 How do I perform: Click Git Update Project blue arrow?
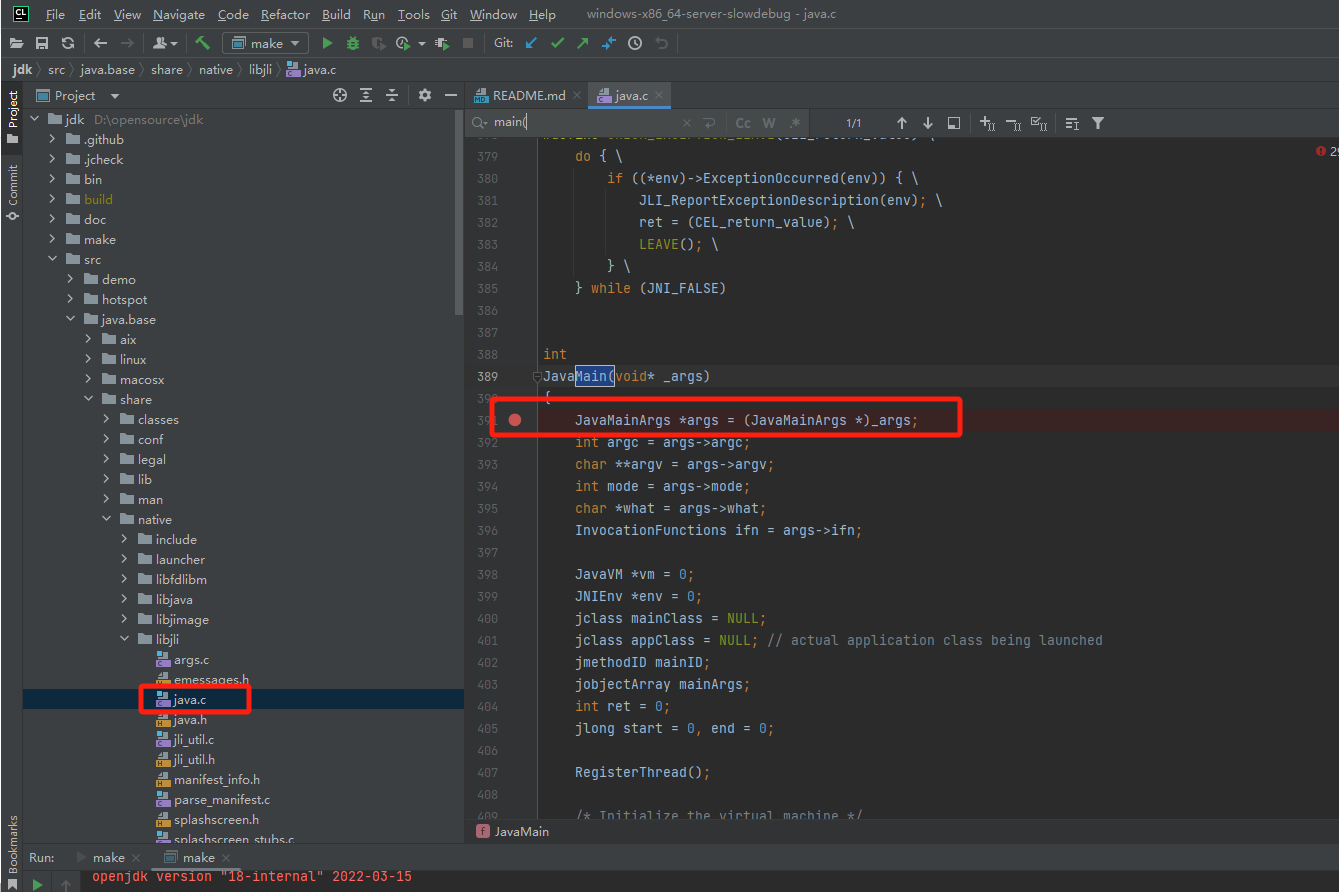tap(531, 43)
